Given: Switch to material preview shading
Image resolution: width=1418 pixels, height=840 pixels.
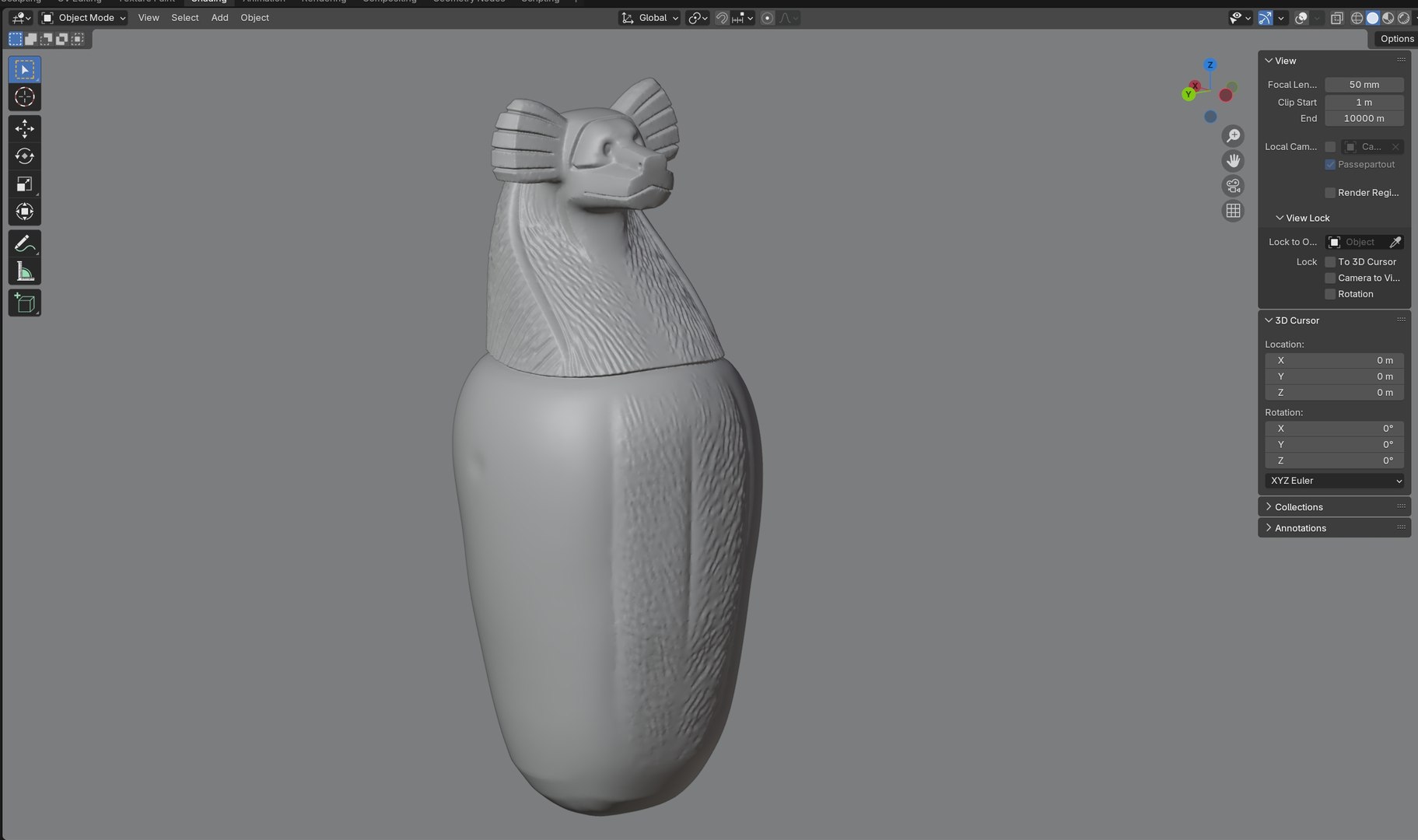Looking at the screenshot, I should point(1388,18).
